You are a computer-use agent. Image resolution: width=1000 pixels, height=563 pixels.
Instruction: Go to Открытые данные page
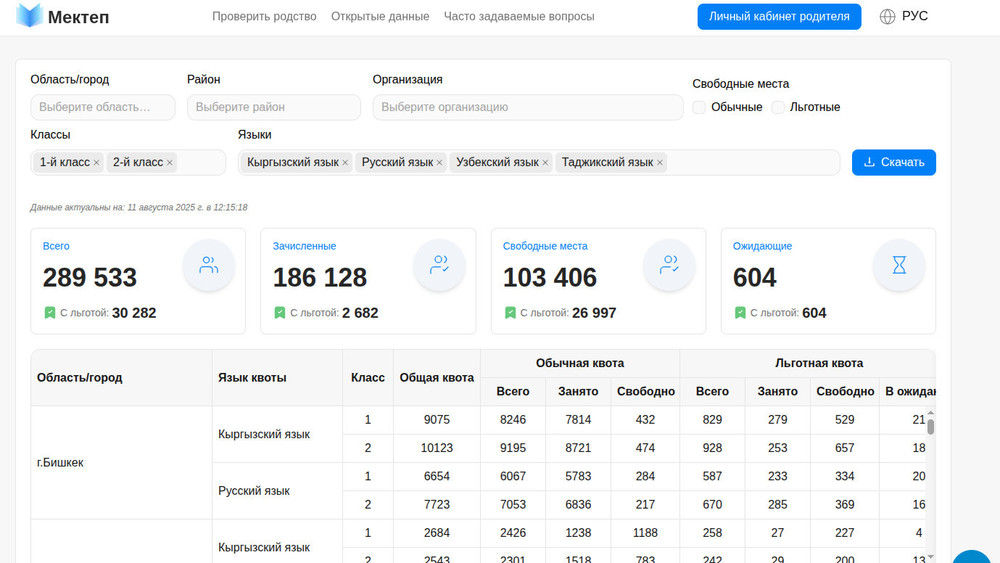pos(380,17)
